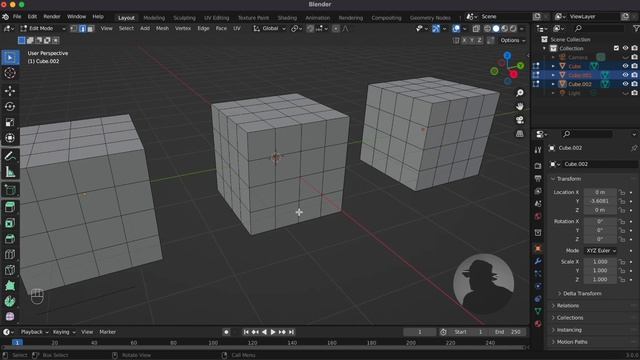Toggle visibility eye for Cube.001
The width and height of the screenshot is (640, 360).
click(x=625, y=75)
